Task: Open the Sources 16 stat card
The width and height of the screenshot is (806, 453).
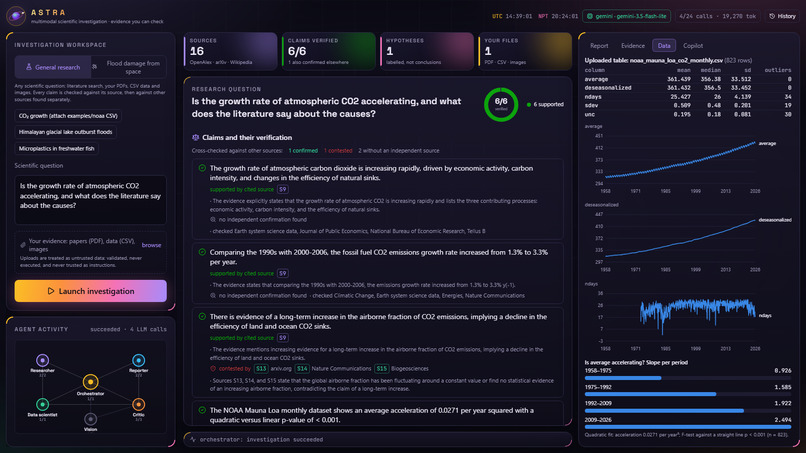Action: (x=231, y=51)
